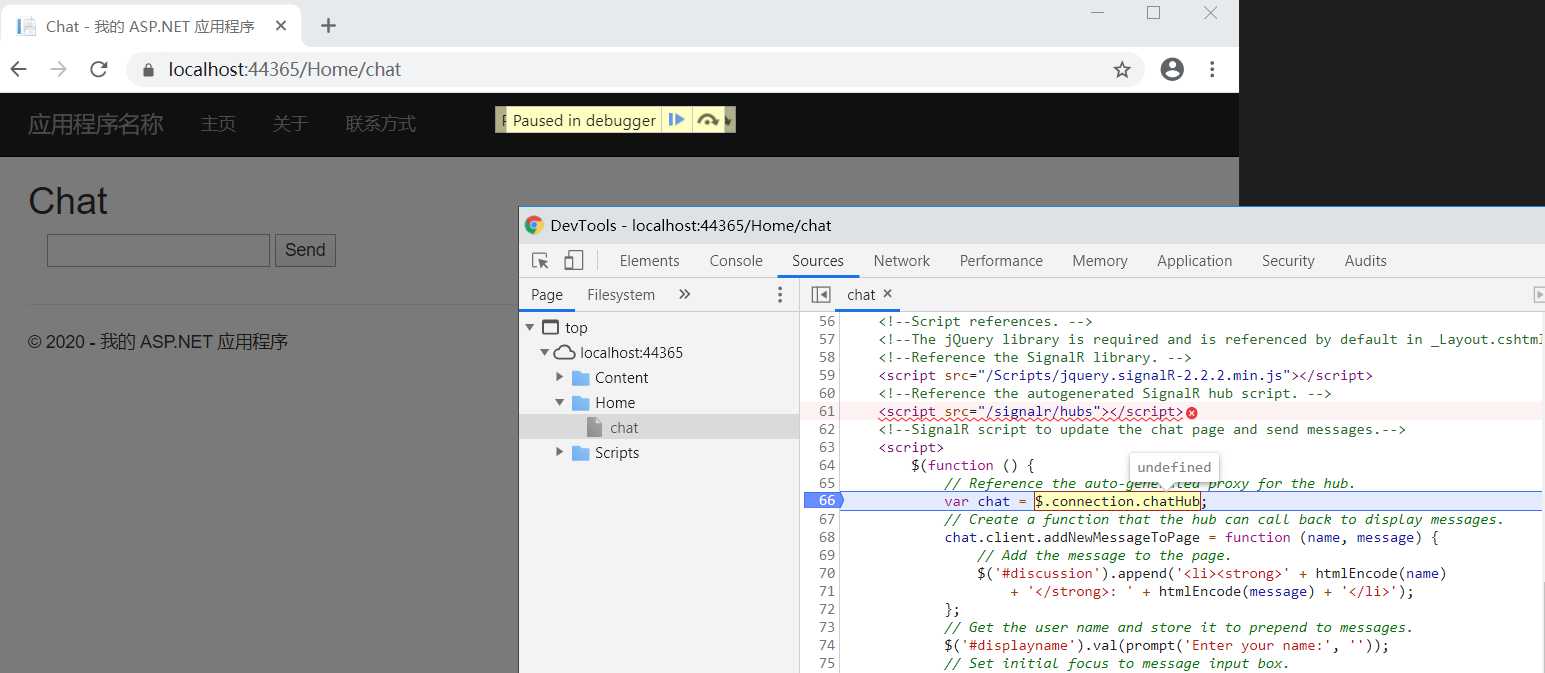Expand the Scripts folder

(560, 452)
